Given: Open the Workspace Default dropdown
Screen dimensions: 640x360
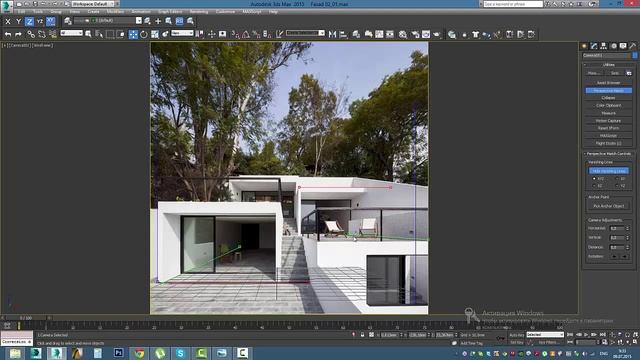Looking at the screenshot, I should (92, 4).
